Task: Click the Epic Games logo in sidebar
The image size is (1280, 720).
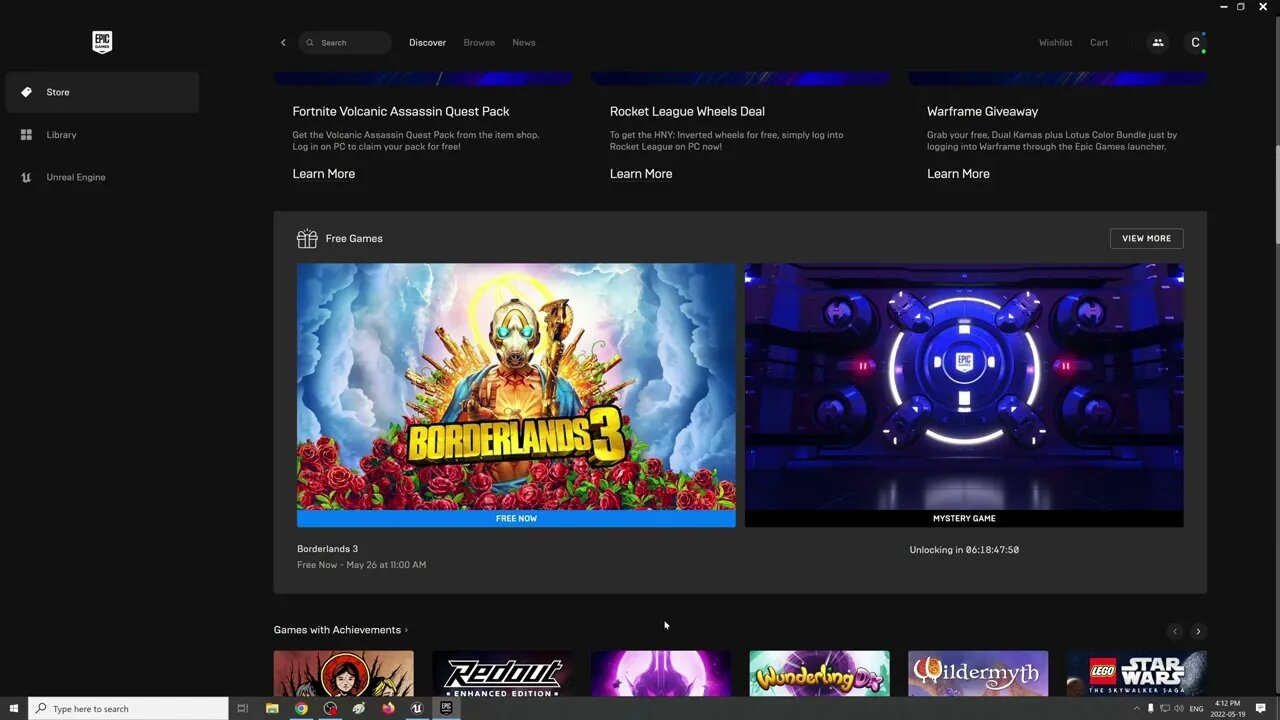Action: 102,42
